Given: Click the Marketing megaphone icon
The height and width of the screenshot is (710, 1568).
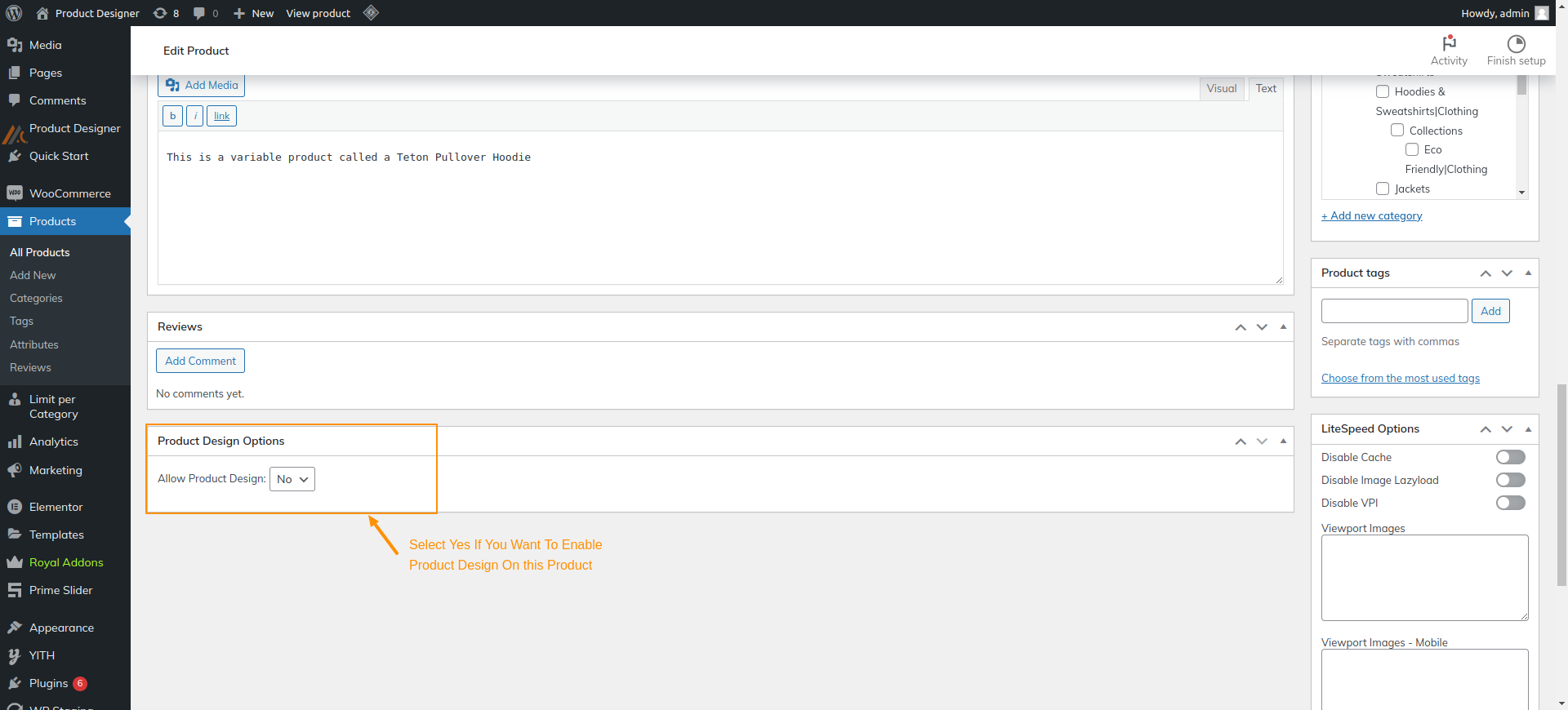Looking at the screenshot, I should [15, 470].
